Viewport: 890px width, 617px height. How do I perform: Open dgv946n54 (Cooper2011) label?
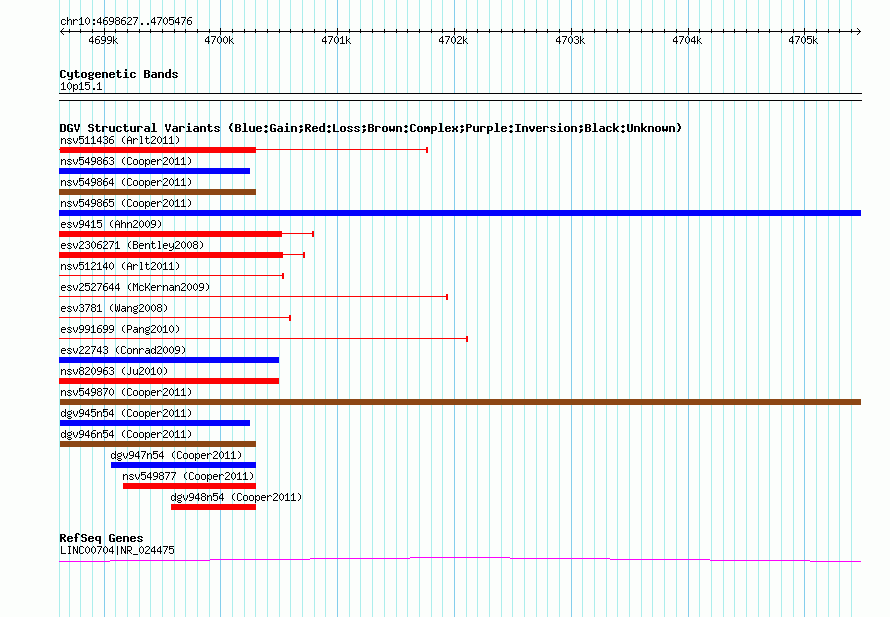point(126,434)
